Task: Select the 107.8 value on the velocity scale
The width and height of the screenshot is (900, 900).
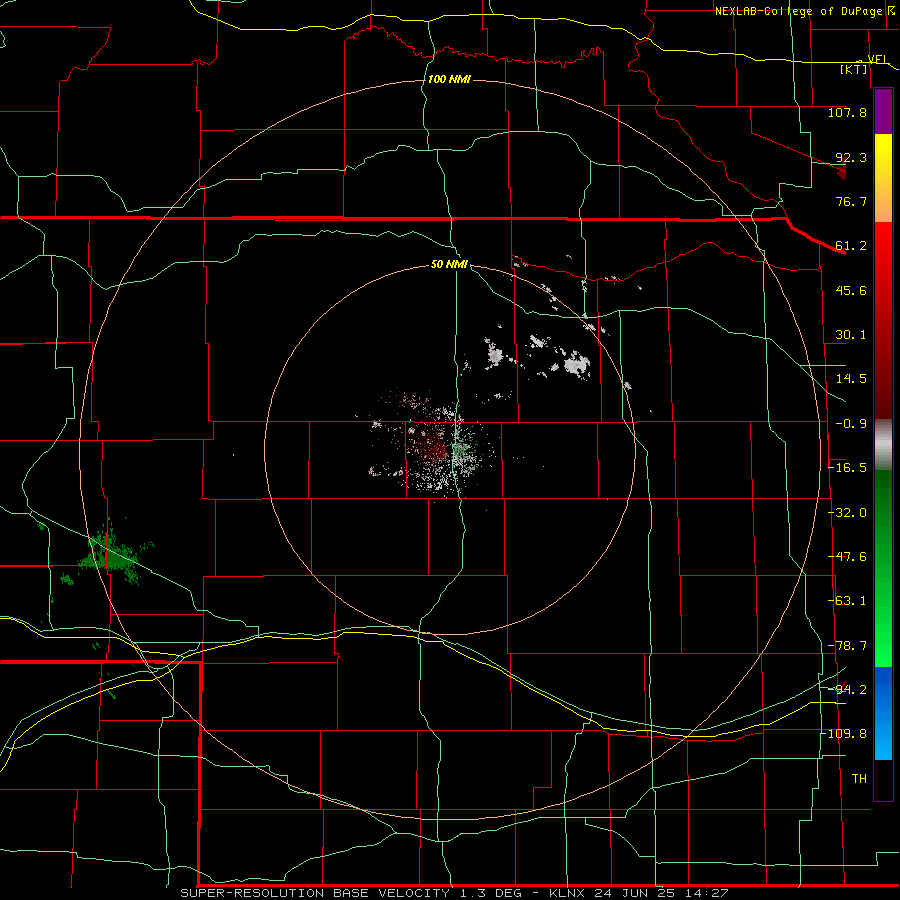Action: pyautogui.click(x=847, y=112)
